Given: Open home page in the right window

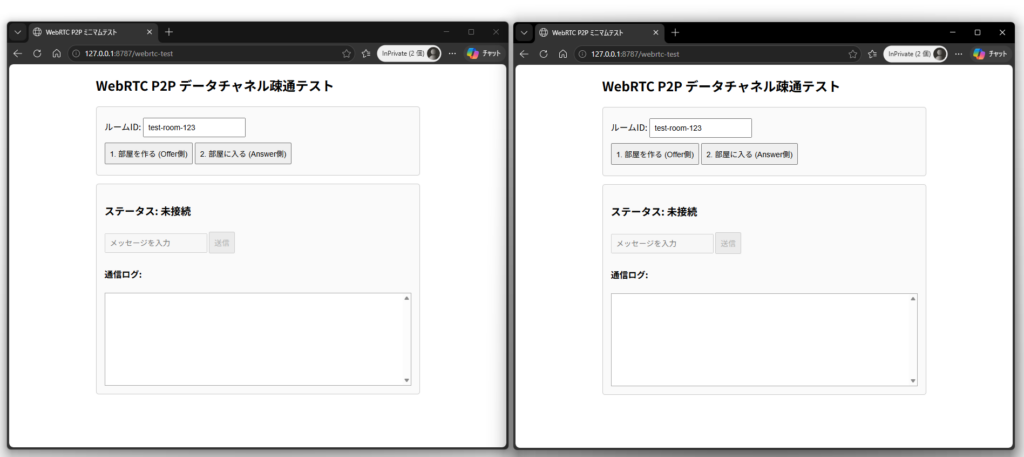Looking at the screenshot, I should pos(563,54).
